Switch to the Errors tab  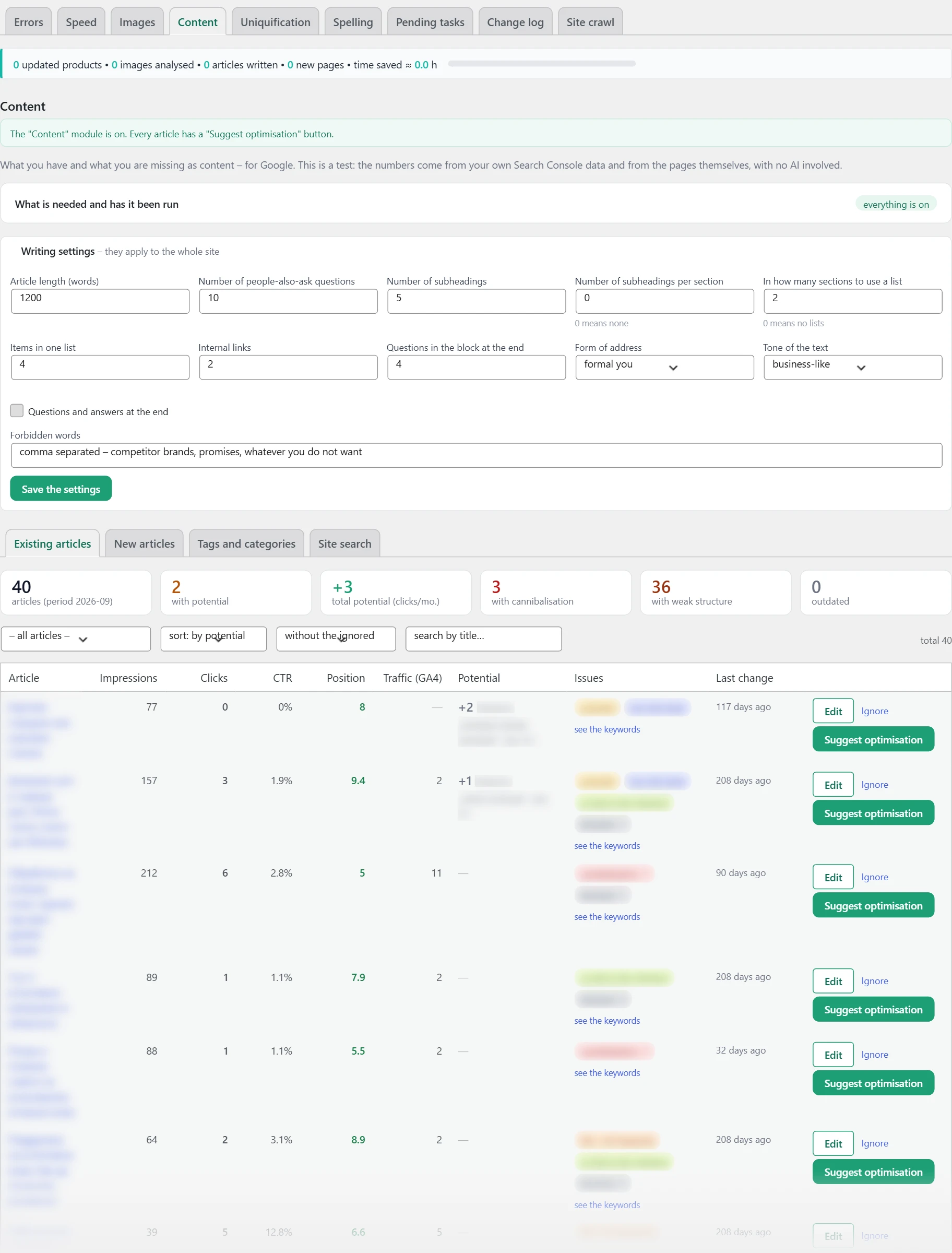[x=28, y=22]
